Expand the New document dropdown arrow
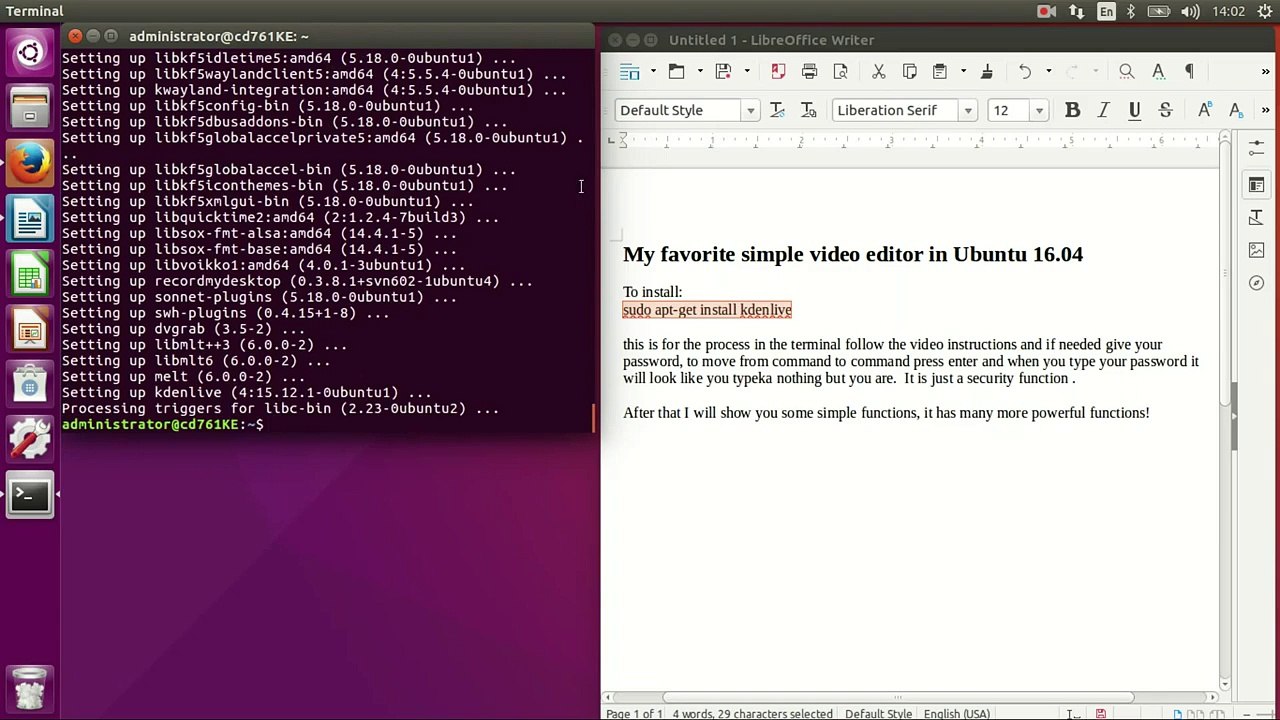 653,71
